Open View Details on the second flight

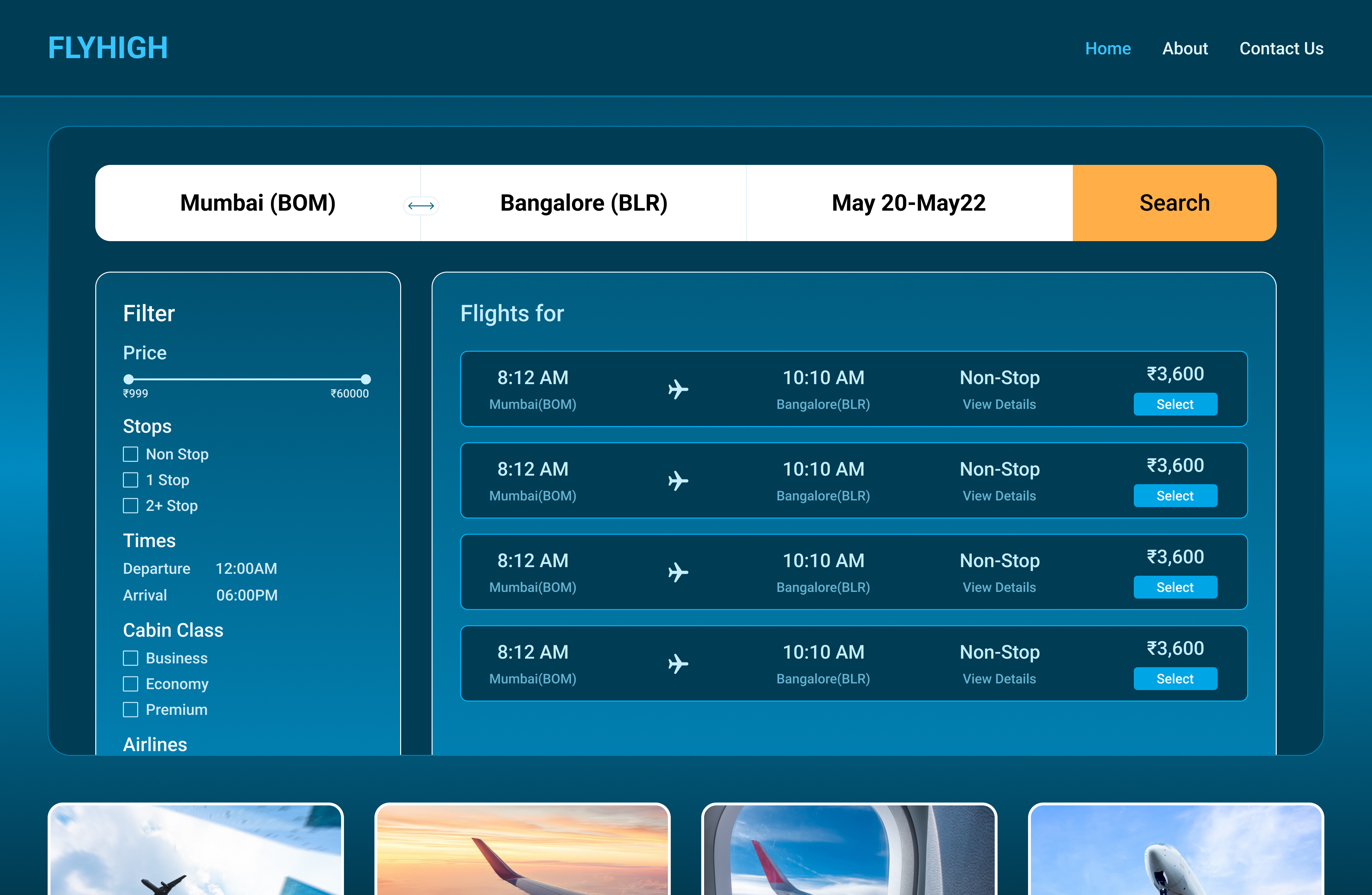(999, 495)
